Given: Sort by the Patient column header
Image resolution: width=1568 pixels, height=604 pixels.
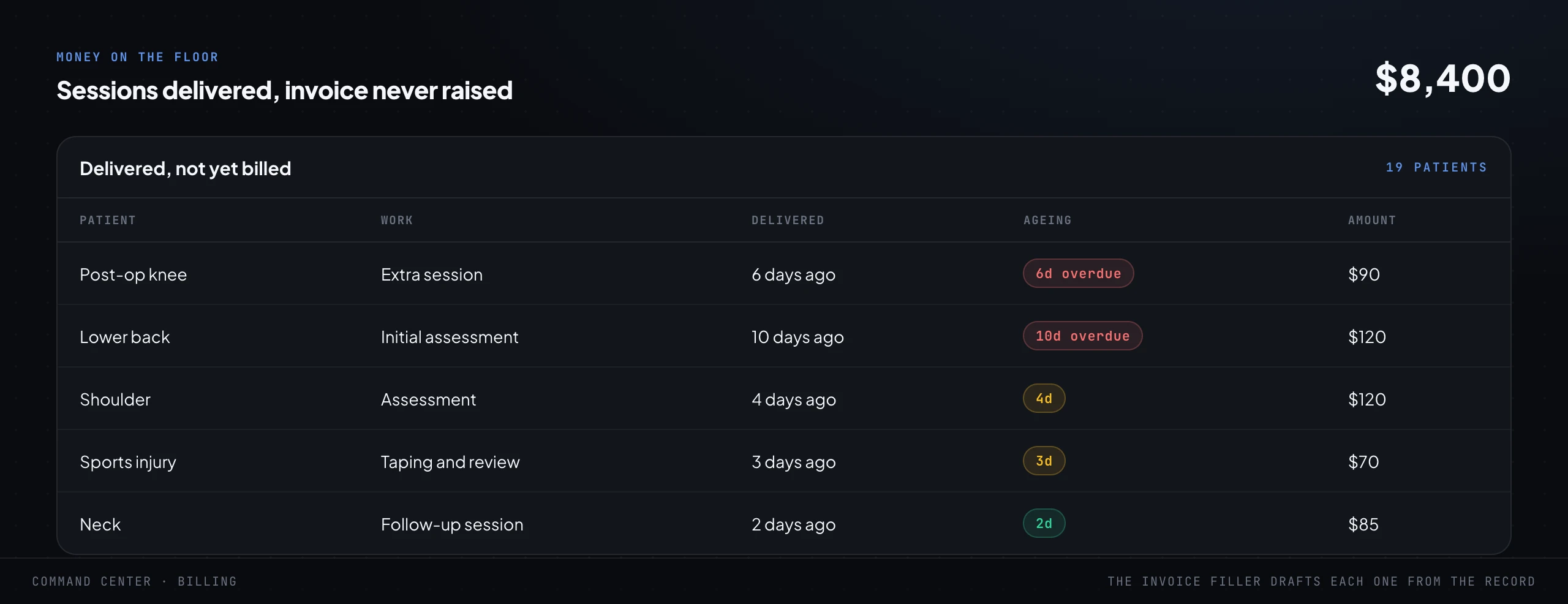Looking at the screenshot, I should pos(108,221).
